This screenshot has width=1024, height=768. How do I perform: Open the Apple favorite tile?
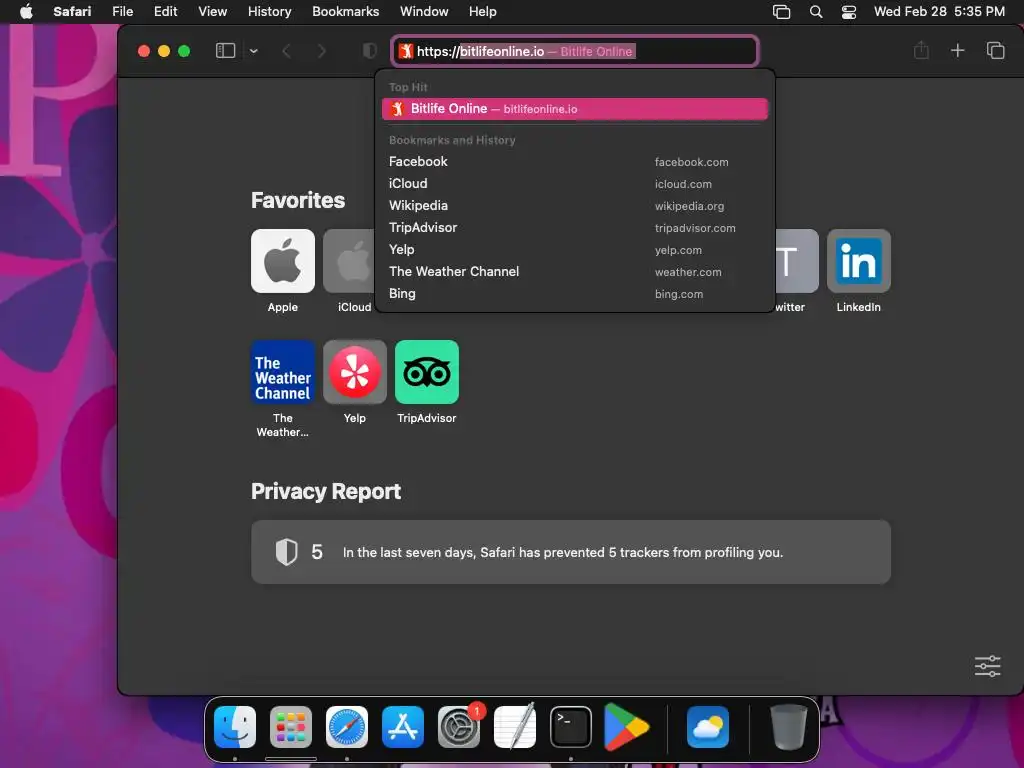pos(283,261)
